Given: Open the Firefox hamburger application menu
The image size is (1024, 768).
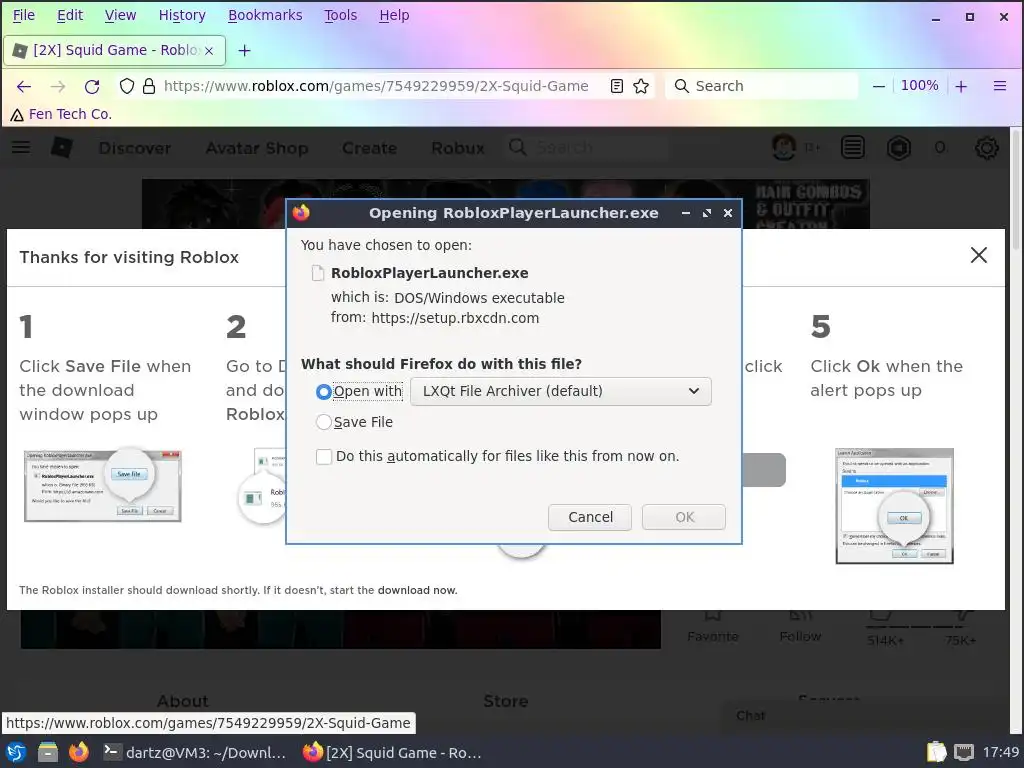Looking at the screenshot, I should pos(1000,86).
